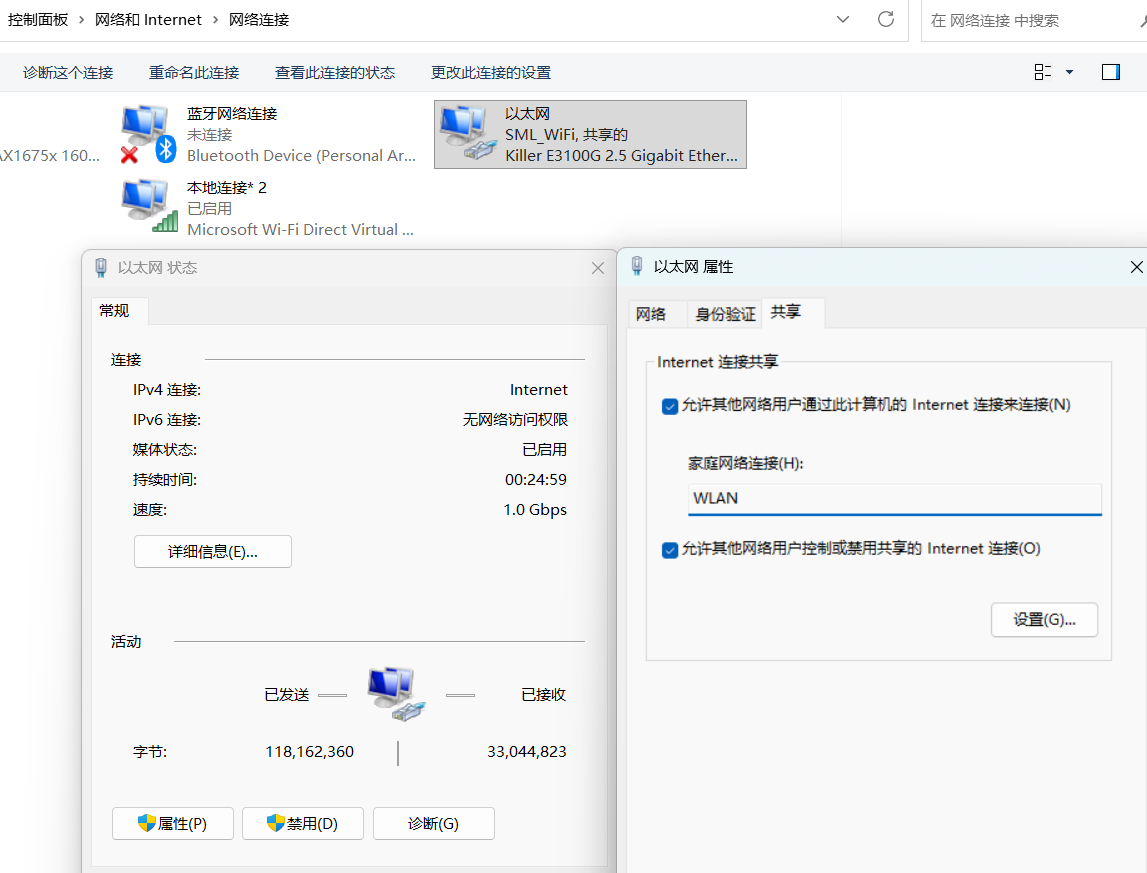The image size is (1147, 873).
Task: Click the Killer E3100G 2.5 Gigabit Ether... text
Action: click(x=621, y=155)
